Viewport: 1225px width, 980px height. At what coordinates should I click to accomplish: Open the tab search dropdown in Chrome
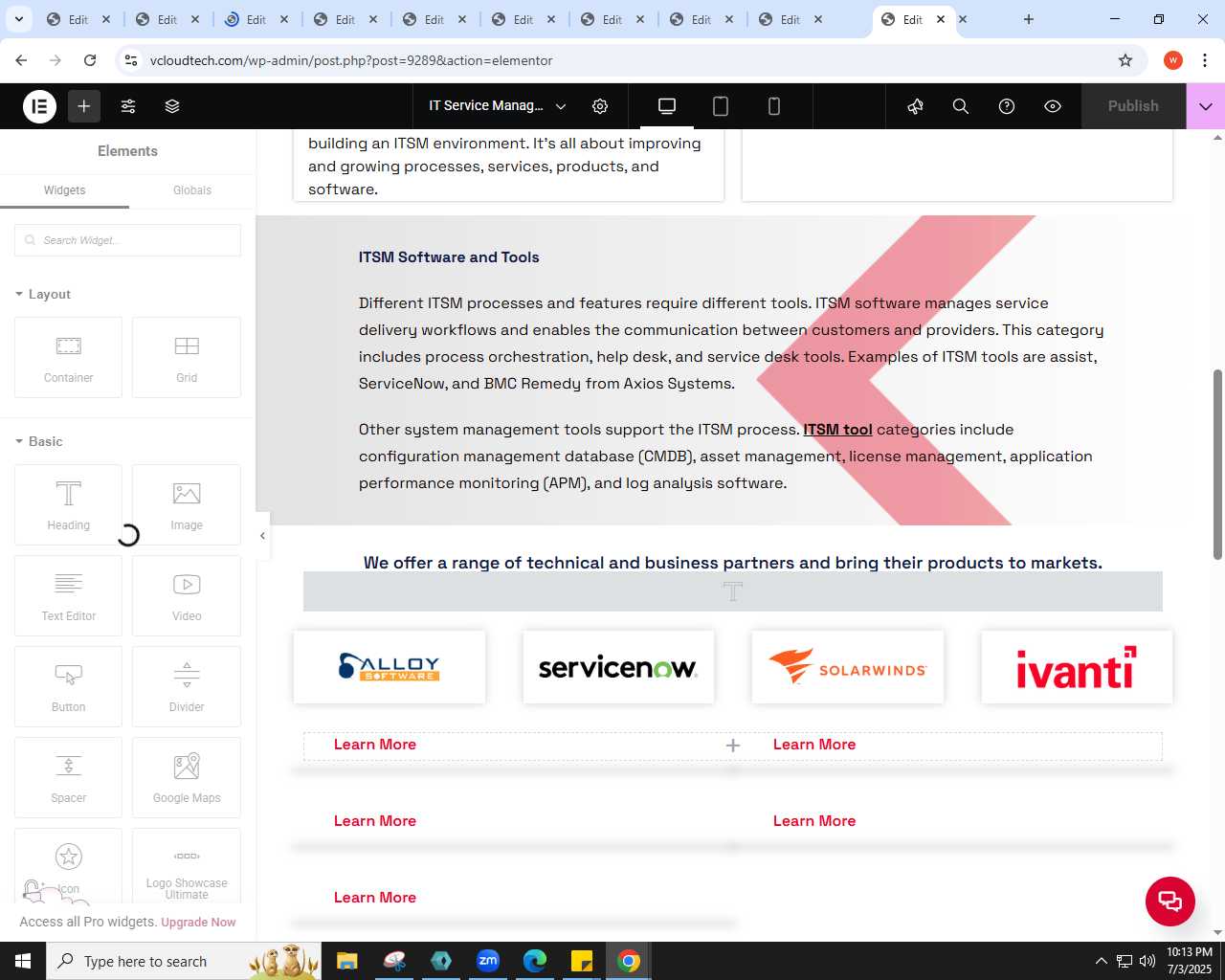tap(18, 19)
